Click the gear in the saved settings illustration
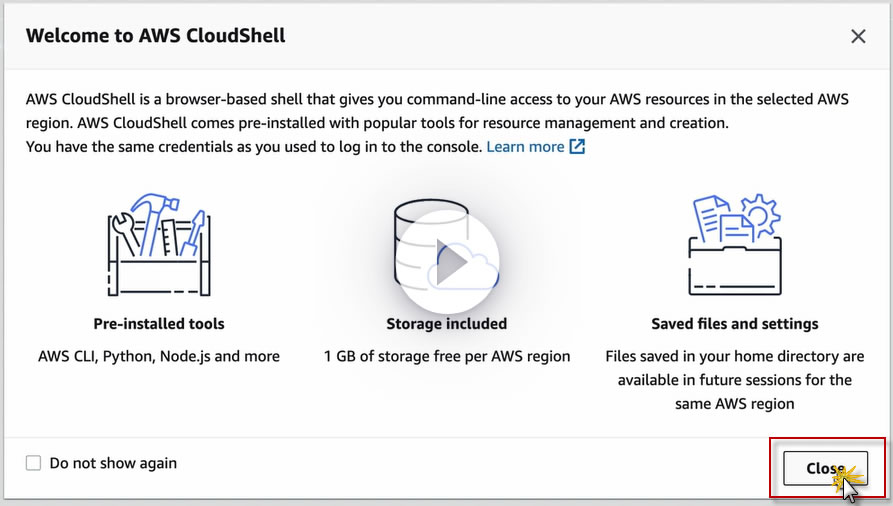 coord(759,215)
